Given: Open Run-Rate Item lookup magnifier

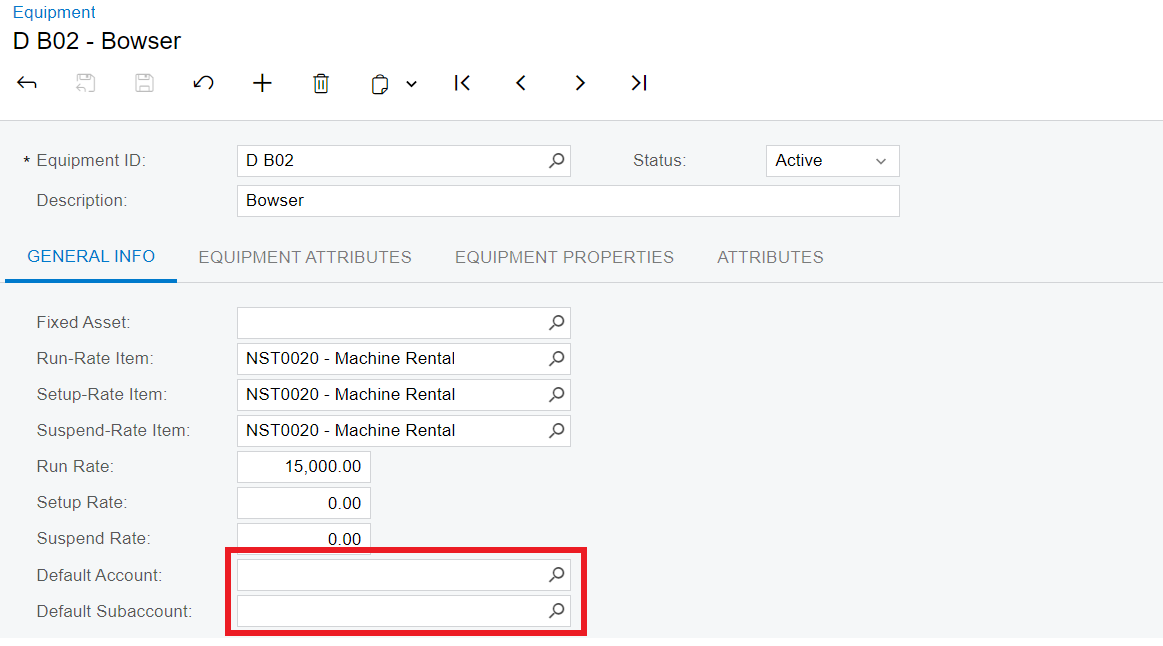Looking at the screenshot, I should [556, 358].
